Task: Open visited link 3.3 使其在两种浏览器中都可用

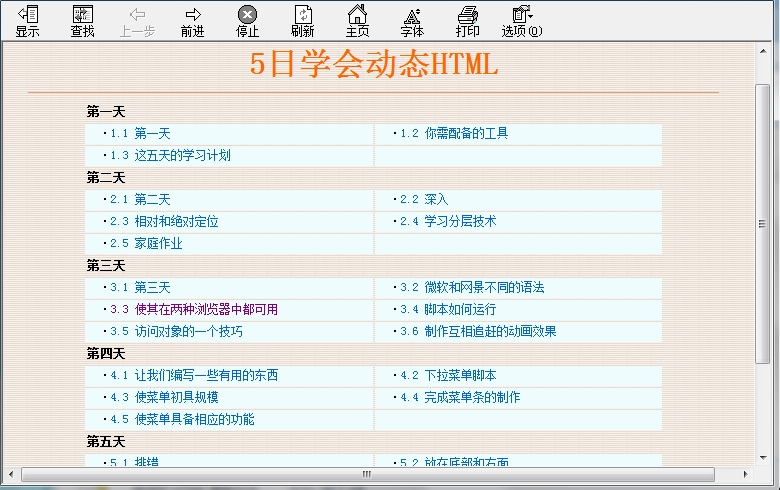Action: tap(194, 309)
